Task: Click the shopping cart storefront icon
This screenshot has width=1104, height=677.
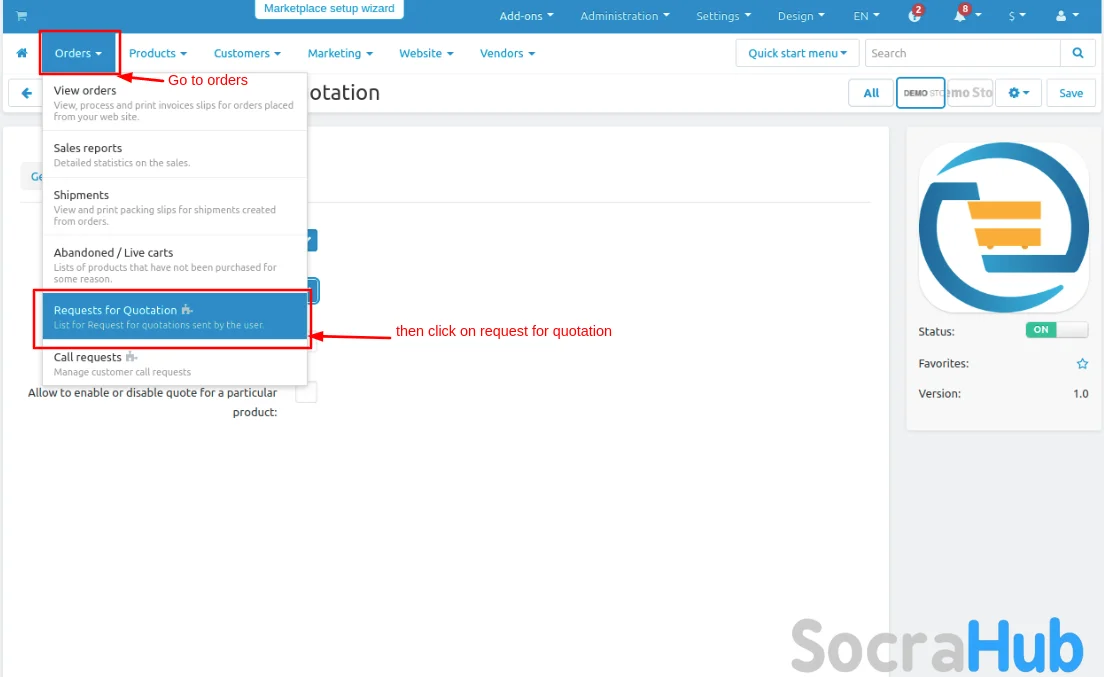Action: pyautogui.click(x=21, y=15)
